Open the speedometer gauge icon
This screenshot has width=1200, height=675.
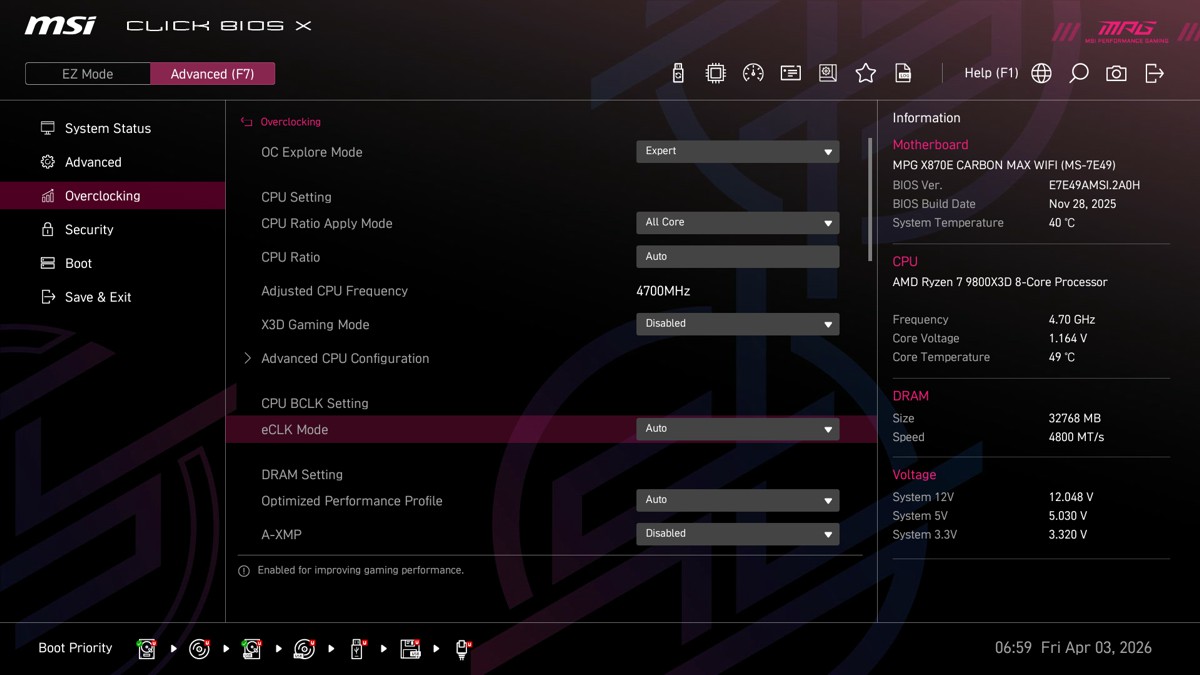click(753, 73)
